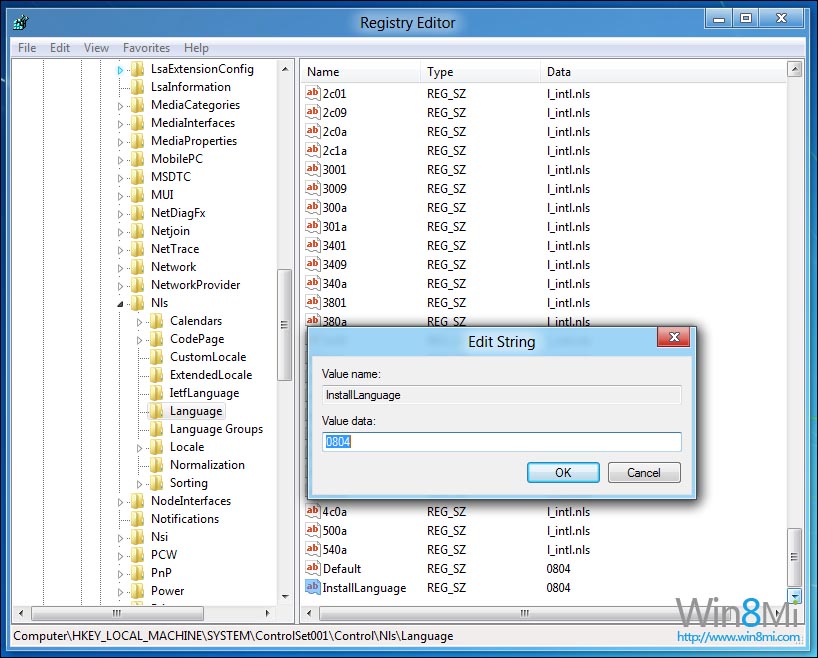818x658 pixels.
Task: Click the MobilePC folder icon
Action: pos(138,159)
